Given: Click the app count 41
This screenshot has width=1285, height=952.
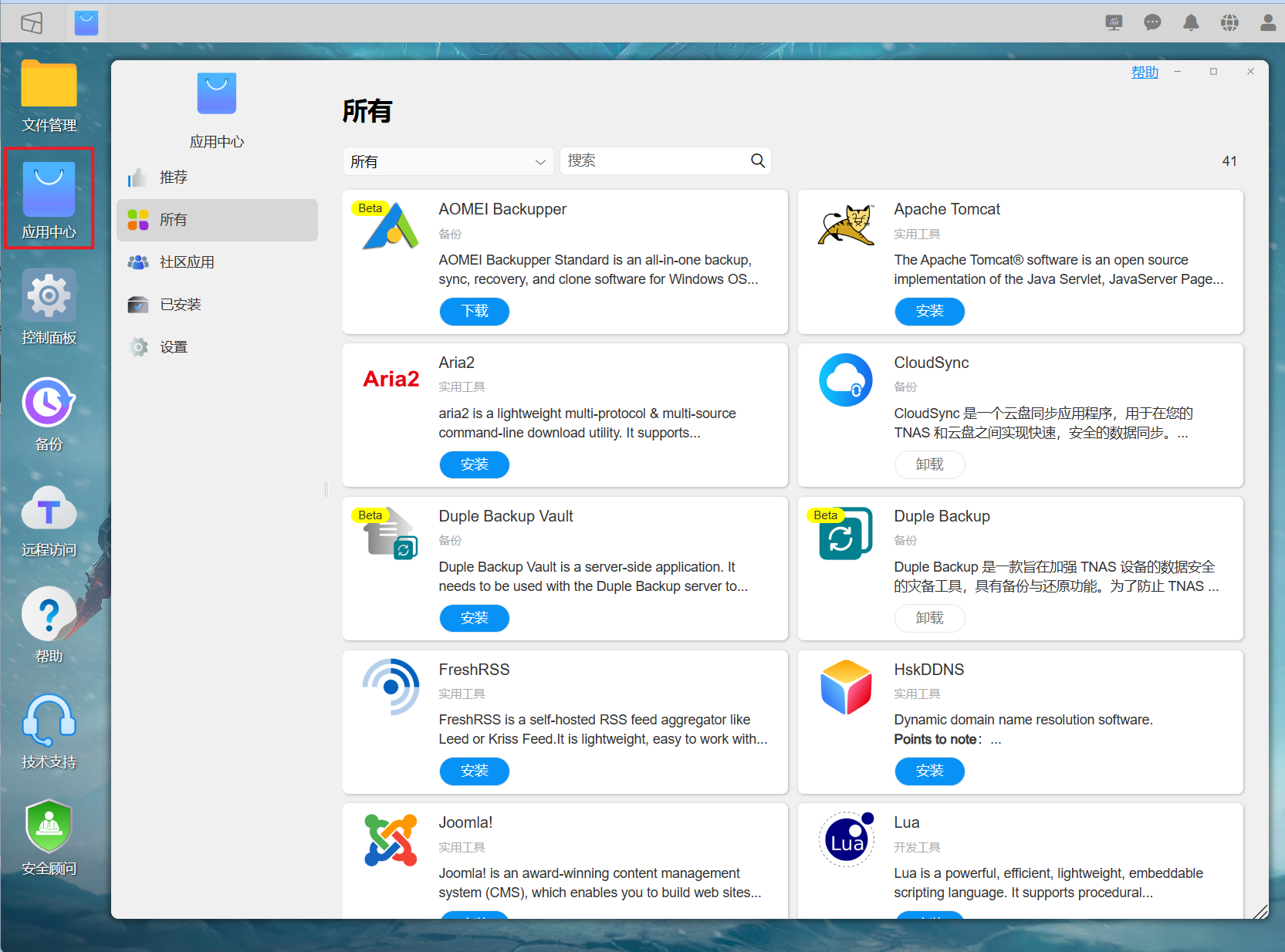Looking at the screenshot, I should click(1229, 161).
